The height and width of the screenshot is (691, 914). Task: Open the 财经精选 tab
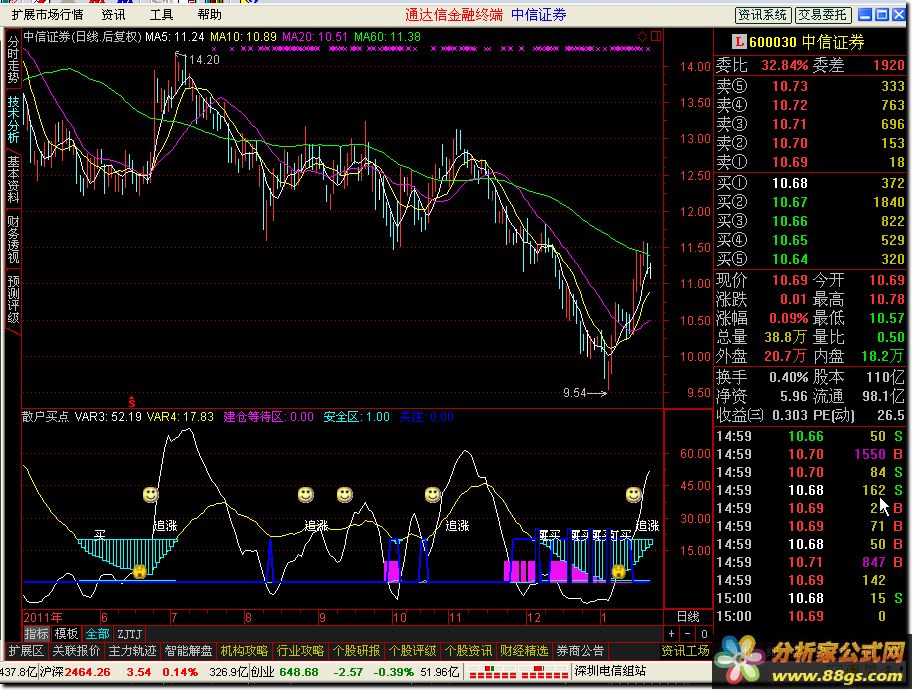pyautogui.click(x=524, y=650)
